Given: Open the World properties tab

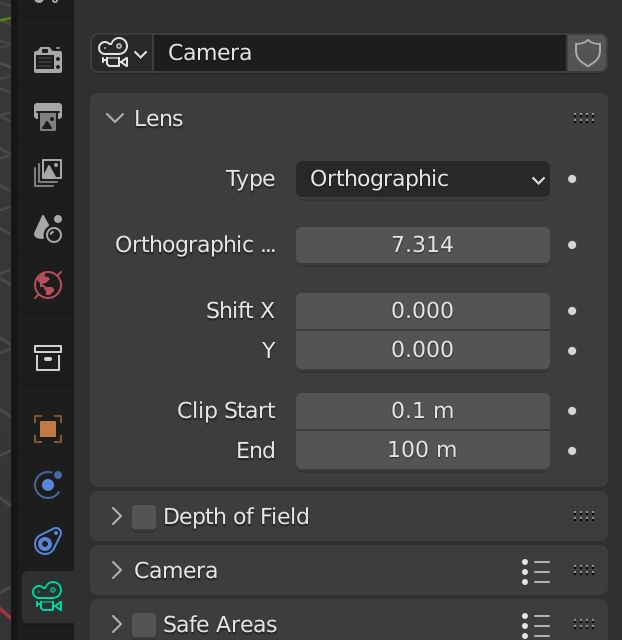Looking at the screenshot, I should click(x=47, y=285).
